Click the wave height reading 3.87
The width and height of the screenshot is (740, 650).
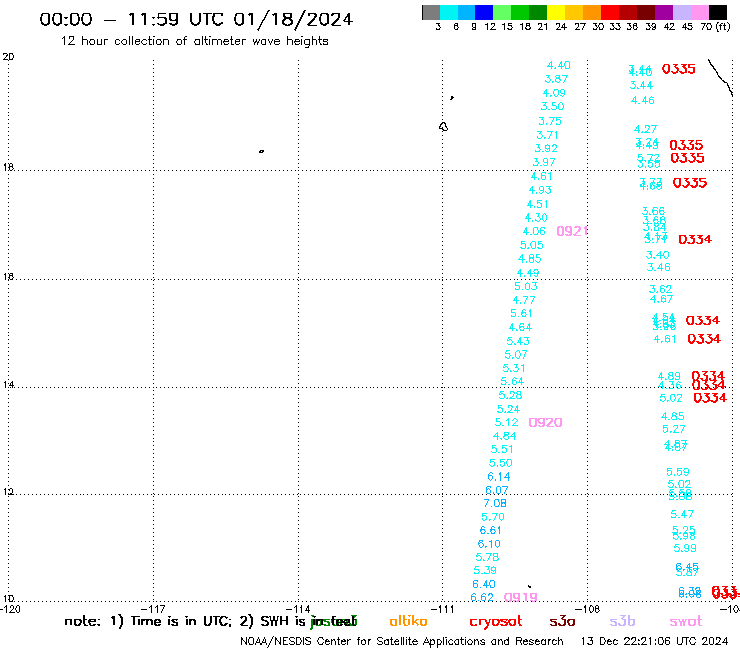tap(556, 79)
